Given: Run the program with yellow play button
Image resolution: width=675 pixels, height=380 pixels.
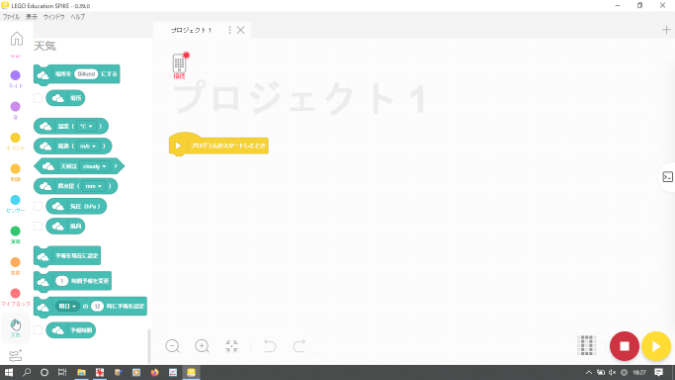Looking at the screenshot, I should (x=656, y=346).
